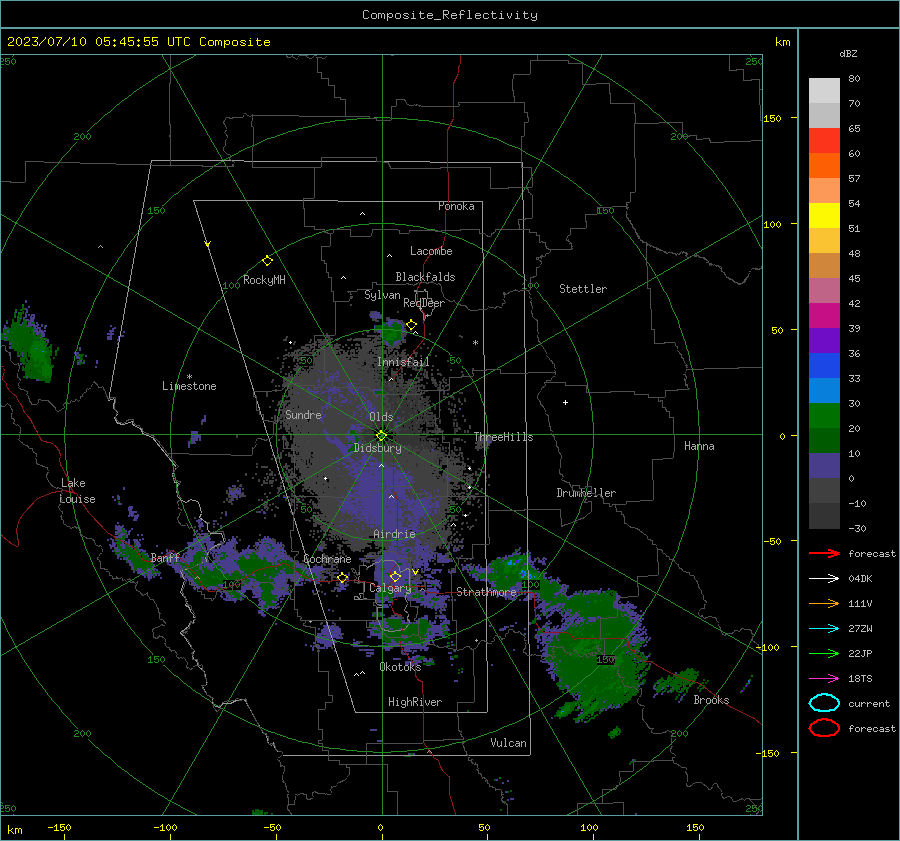Screen dimensions: 900x841
Task: Click the Drumheller town label
Action: coord(586,493)
